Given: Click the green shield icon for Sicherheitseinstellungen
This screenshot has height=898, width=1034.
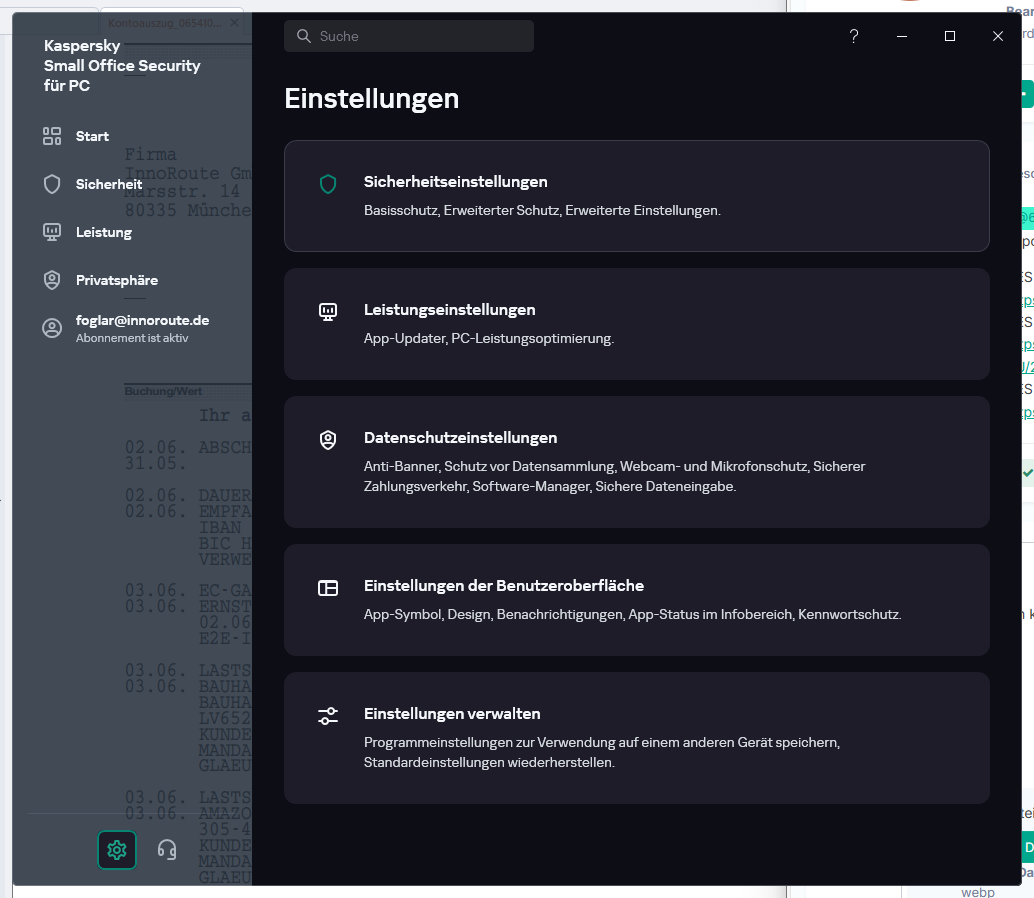Looking at the screenshot, I should coord(328,184).
